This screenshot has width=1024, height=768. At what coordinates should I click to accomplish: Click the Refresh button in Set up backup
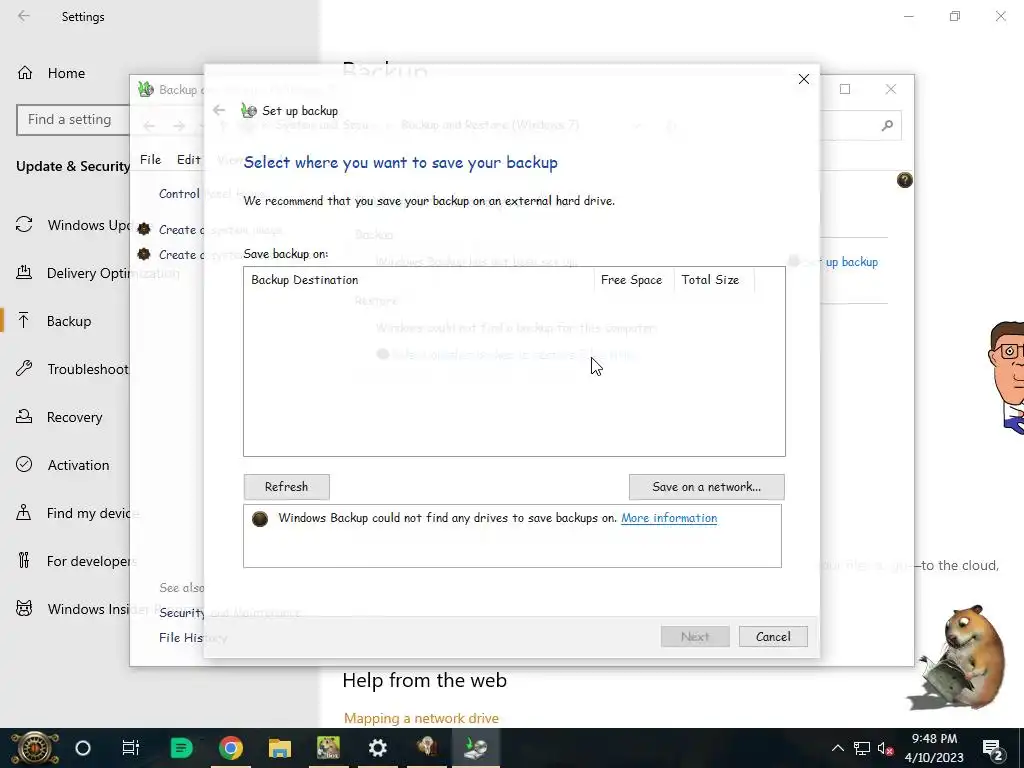(286, 487)
